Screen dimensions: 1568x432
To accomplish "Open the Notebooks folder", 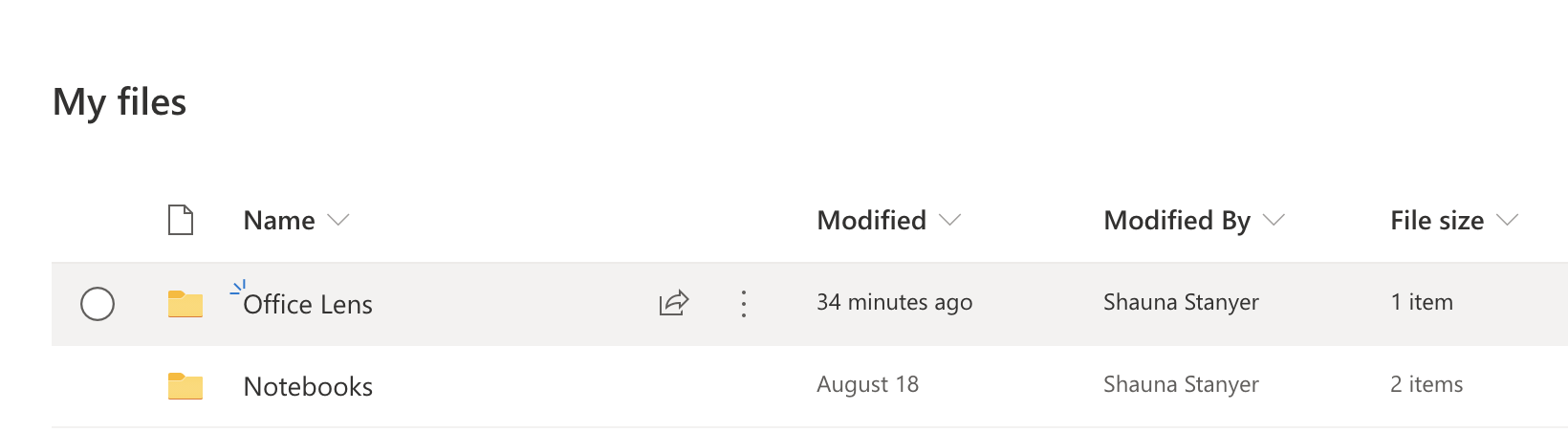I will pyautogui.click(x=308, y=386).
